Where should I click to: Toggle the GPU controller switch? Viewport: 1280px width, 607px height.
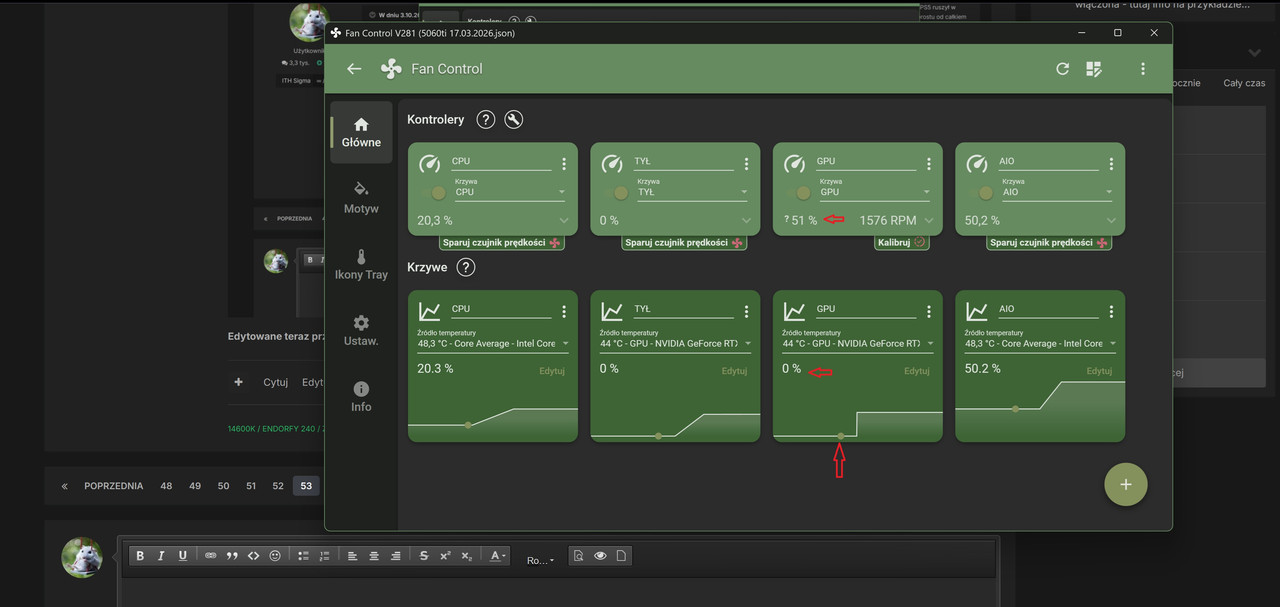(801, 192)
